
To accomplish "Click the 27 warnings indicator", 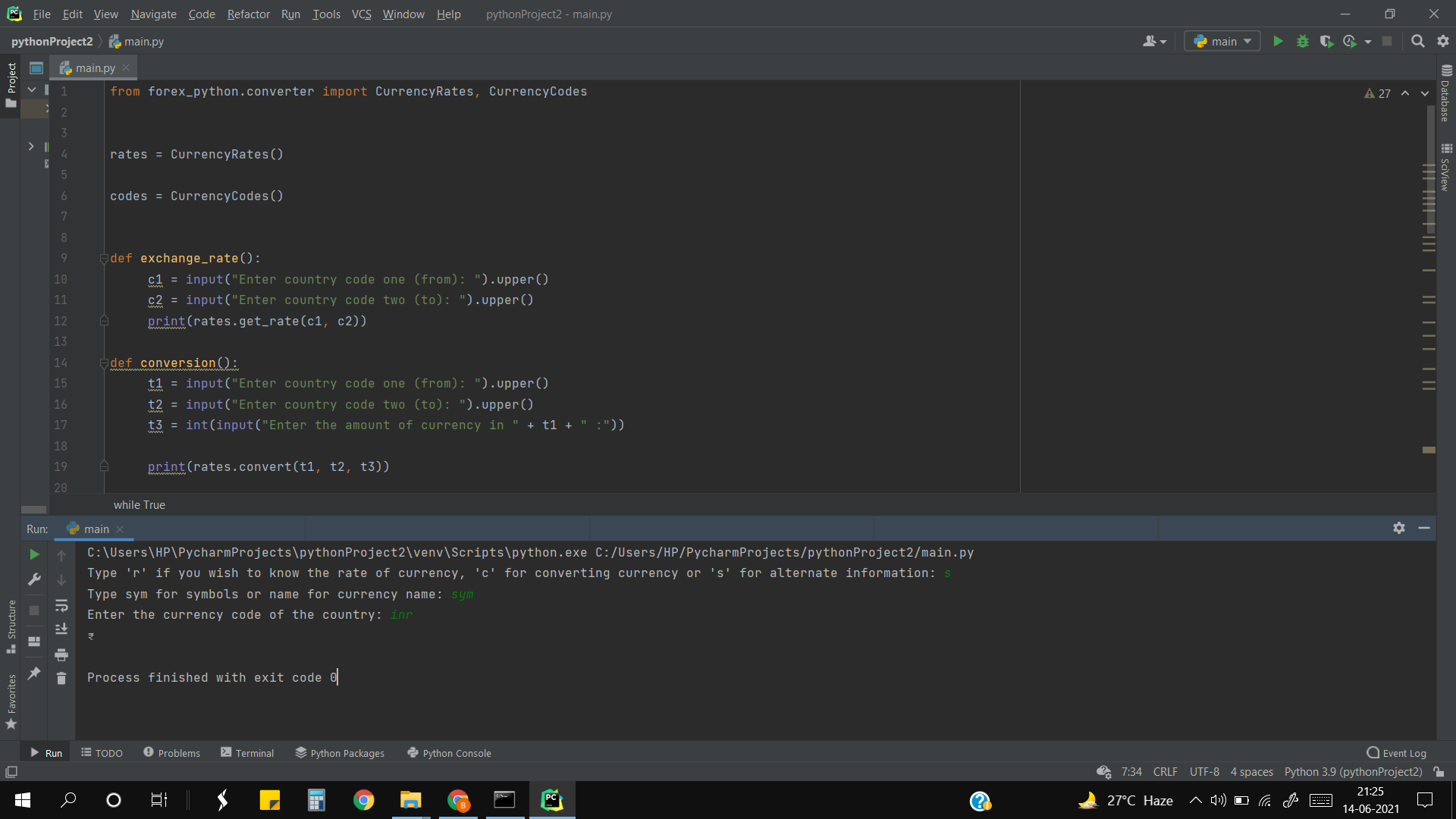I will pyautogui.click(x=1377, y=93).
